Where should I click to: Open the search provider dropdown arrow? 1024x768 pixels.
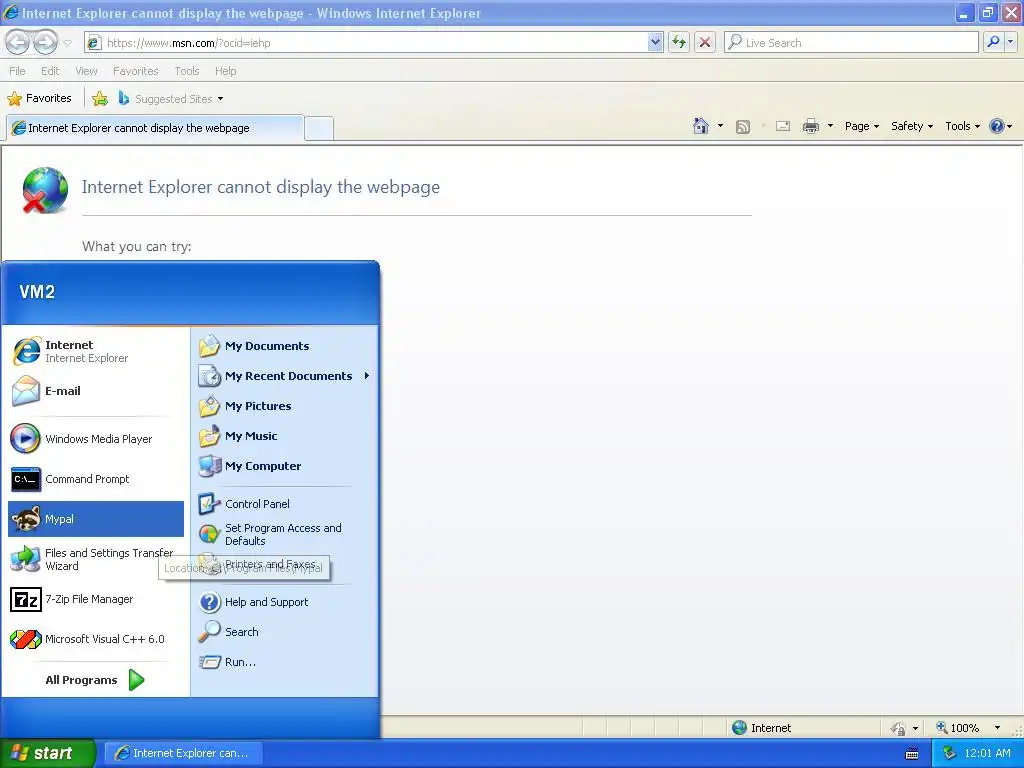(1010, 42)
